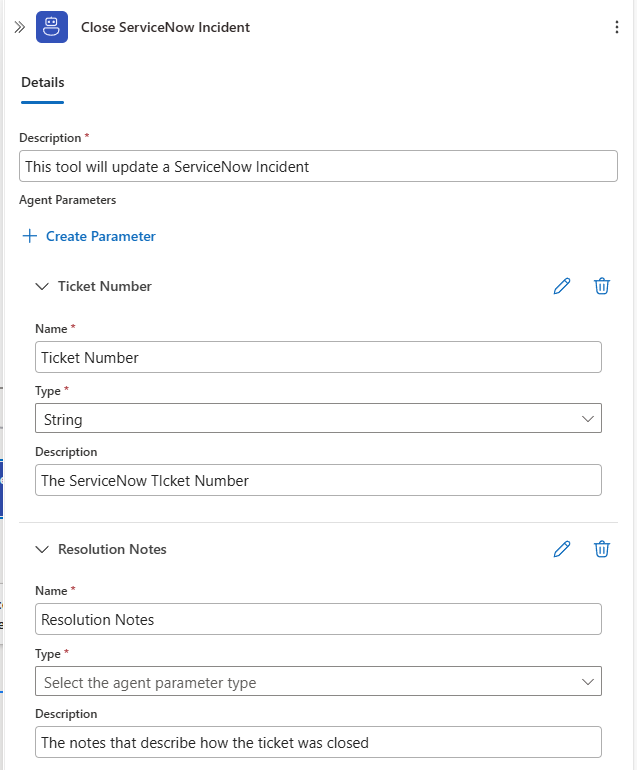
Task: Click the Create Parameter link
Action: [101, 236]
